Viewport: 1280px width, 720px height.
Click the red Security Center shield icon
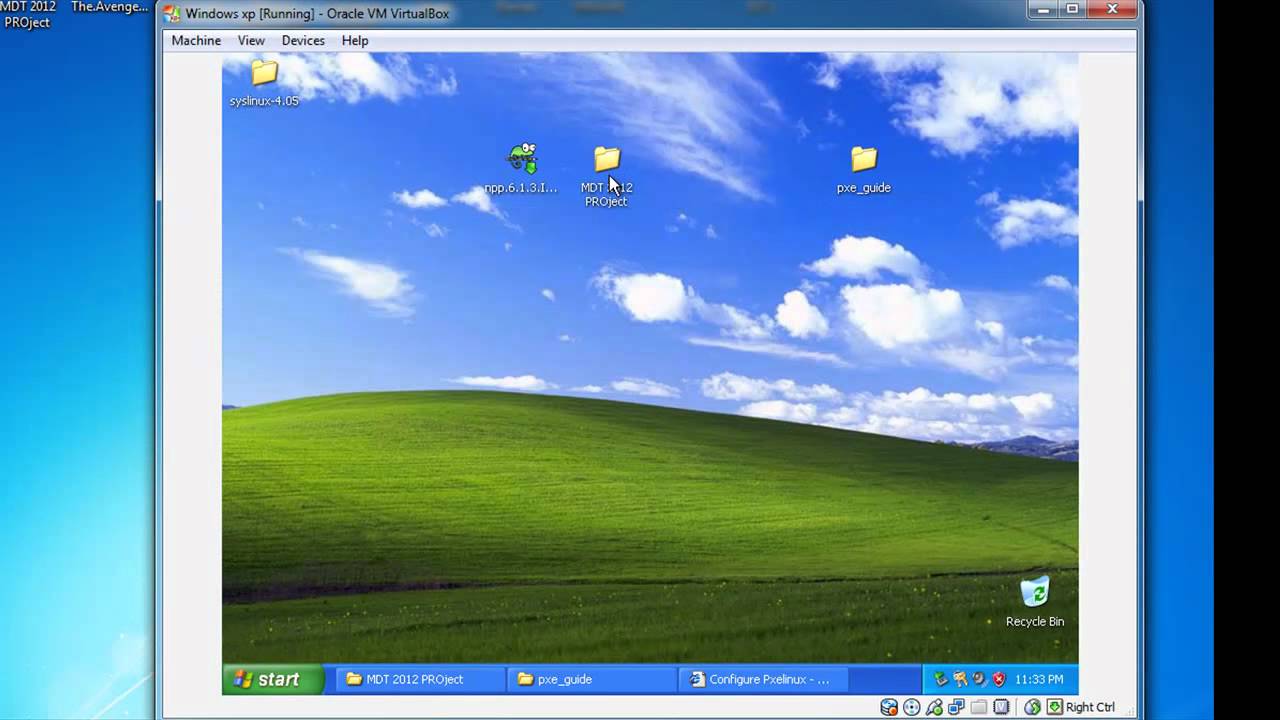pos(999,679)
